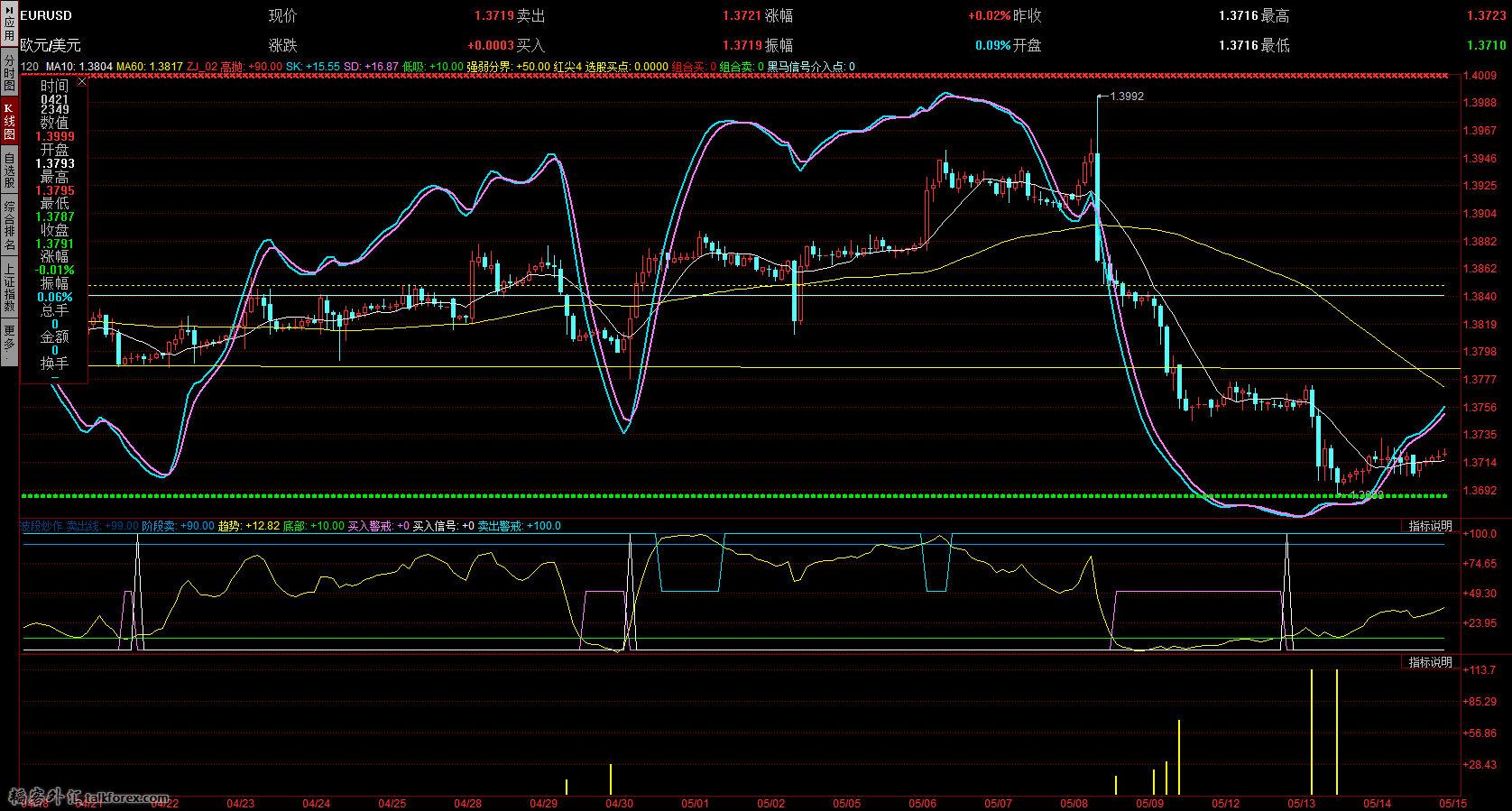The image size is (1512, 811).
Task: Click the 欧元/美元 instrument title
Action: tap(51, 45)
